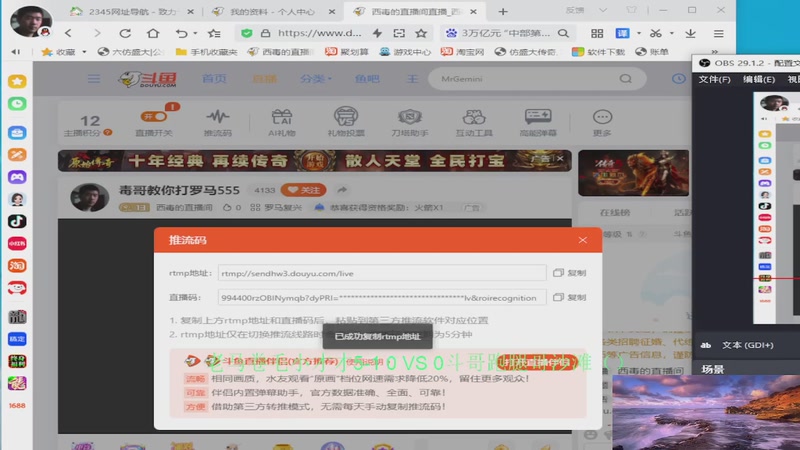Click the TikTok icon in browser sidebar
This screenshot has height=450, width=800.
click(17, 221)
